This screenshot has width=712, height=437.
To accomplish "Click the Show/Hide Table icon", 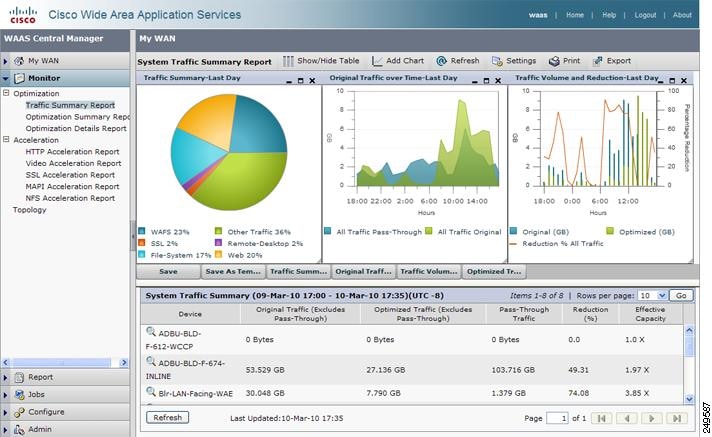I will coord(288,61).
